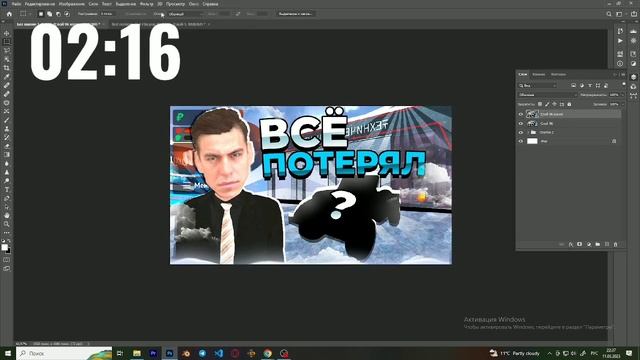Select the Rectangular Marquee tool

point(7,42)
